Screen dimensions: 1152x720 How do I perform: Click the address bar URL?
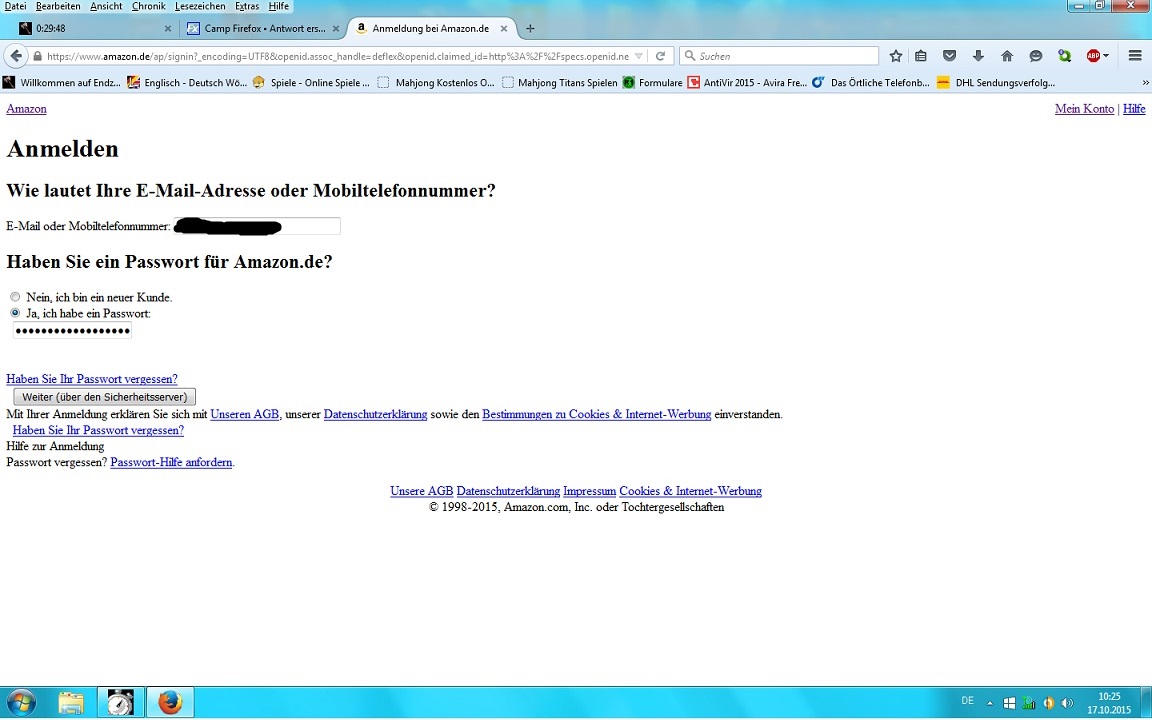pyautogui.click(x=338, y=56)
